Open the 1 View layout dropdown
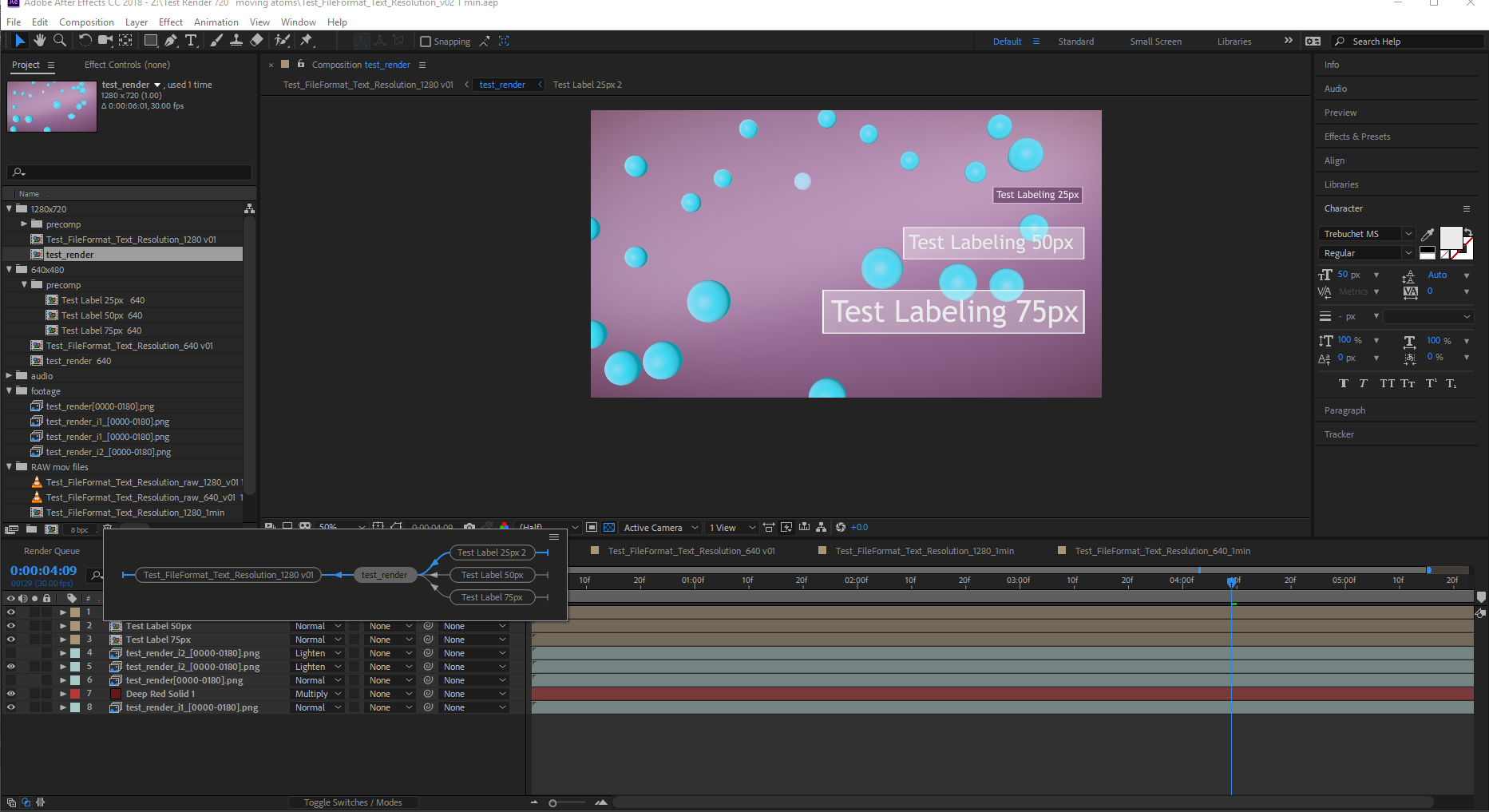Viewport: 1489px width, 812px height. pyautogui.click(x=731, y=528)
